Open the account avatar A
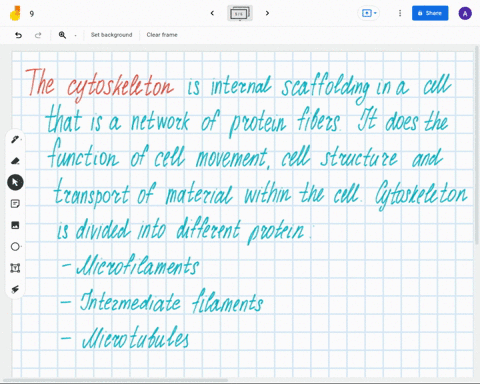 465,13
